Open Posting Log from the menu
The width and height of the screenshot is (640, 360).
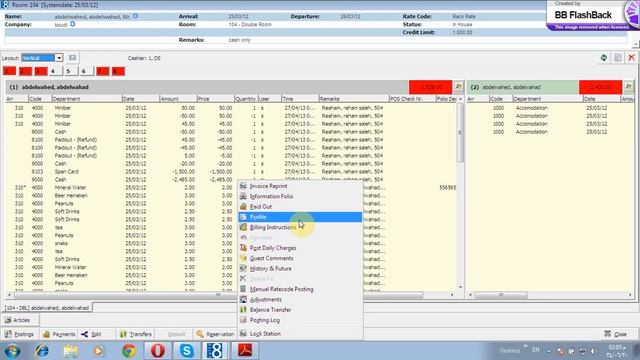coord(264,320)
